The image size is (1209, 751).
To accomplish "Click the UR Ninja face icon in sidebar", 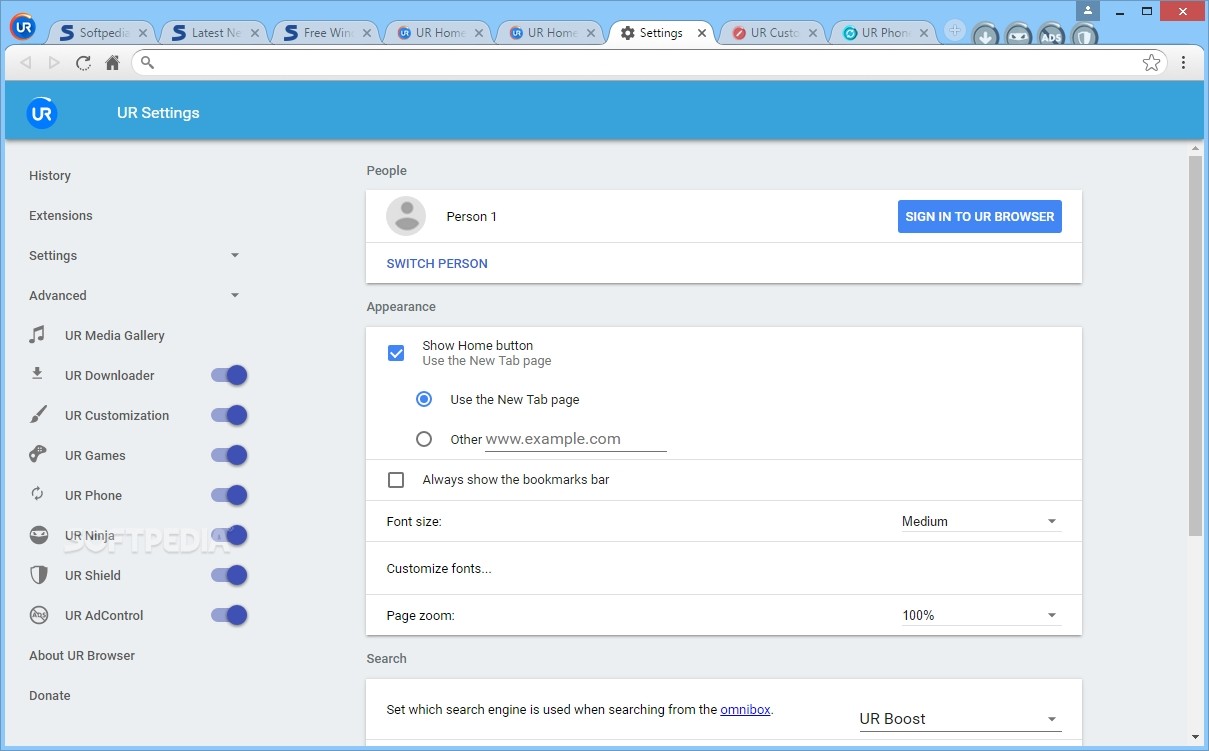I will (x=38, y=535).
